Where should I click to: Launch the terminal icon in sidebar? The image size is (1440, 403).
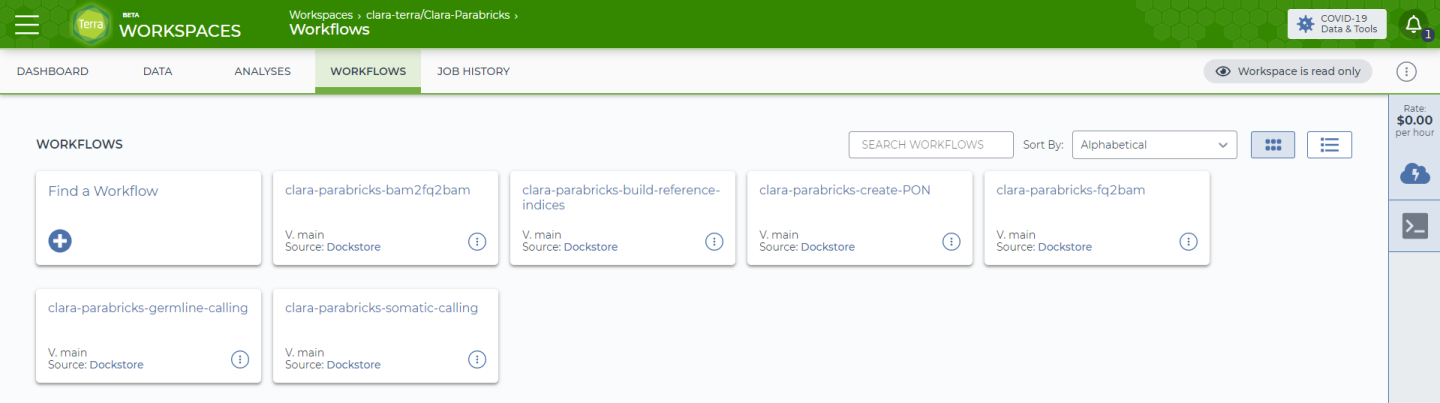1415,226
